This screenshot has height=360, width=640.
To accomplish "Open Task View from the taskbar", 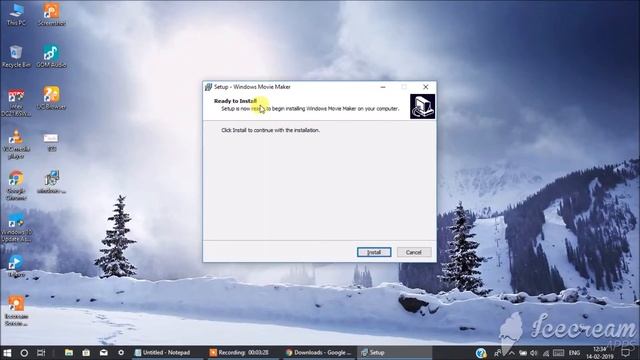I will coord(41,353).
